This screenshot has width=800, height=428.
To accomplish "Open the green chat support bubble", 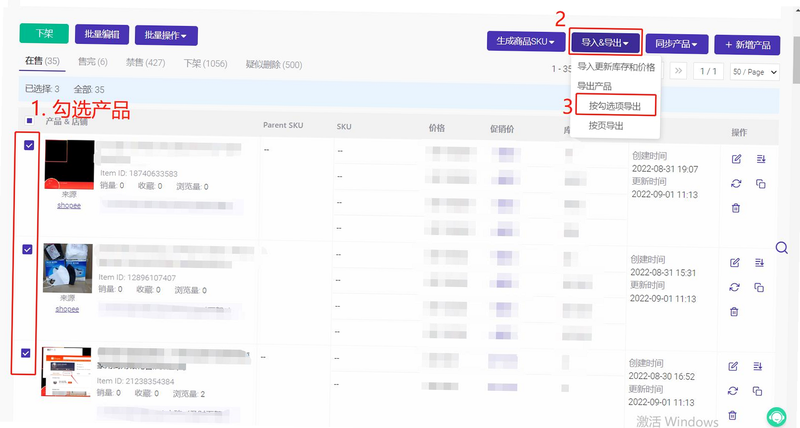I will [x=776, y=417].
